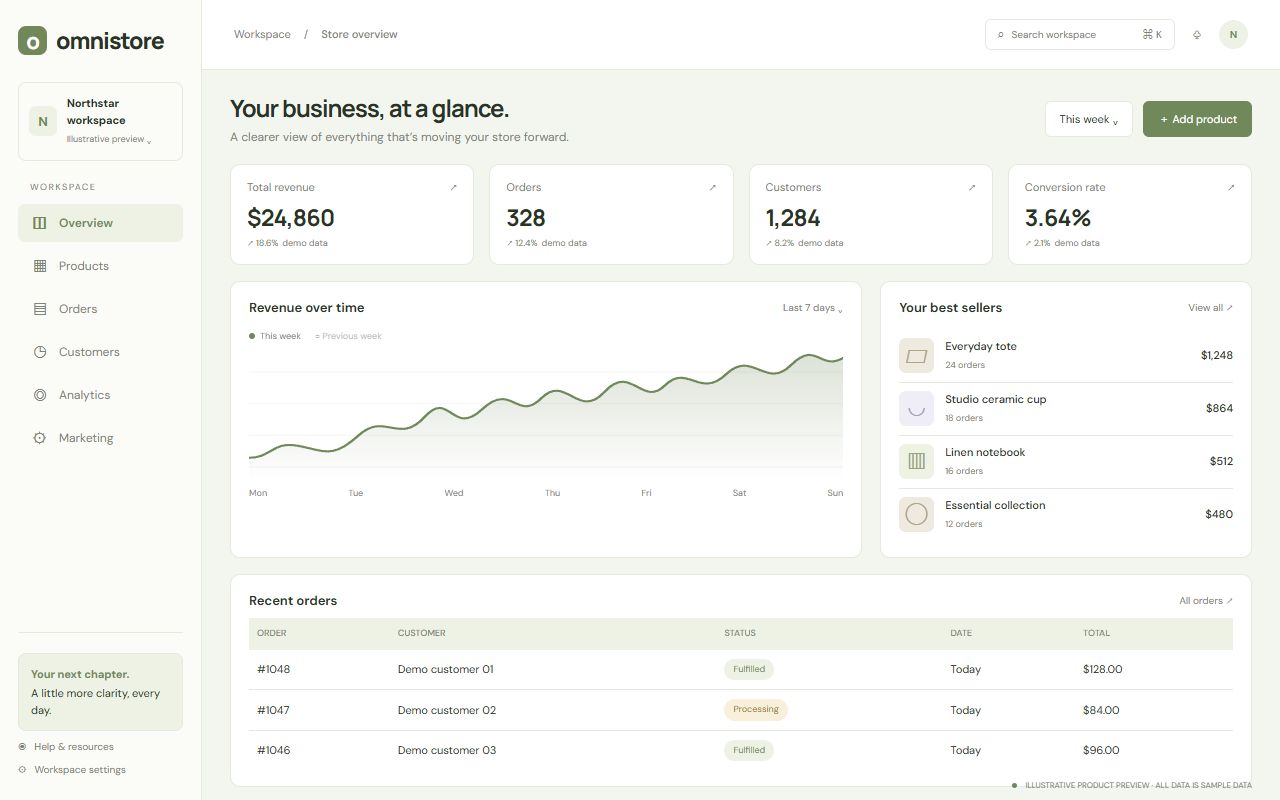This screenshot has width=1280, height=800.
Task: Click the Add product button
Action: tap(1197, 119)
